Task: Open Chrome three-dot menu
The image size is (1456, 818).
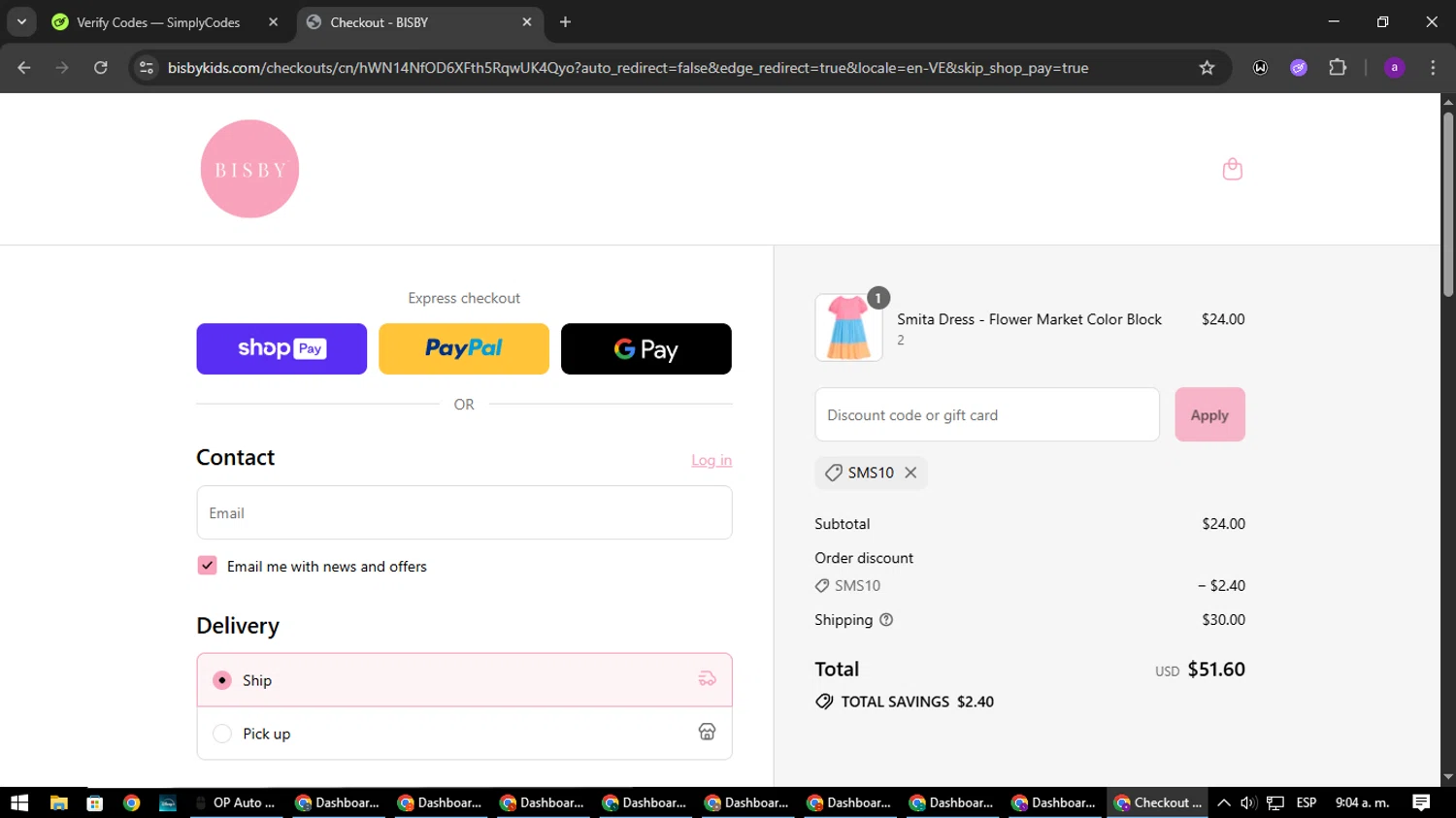Action: pos(1433,68)
